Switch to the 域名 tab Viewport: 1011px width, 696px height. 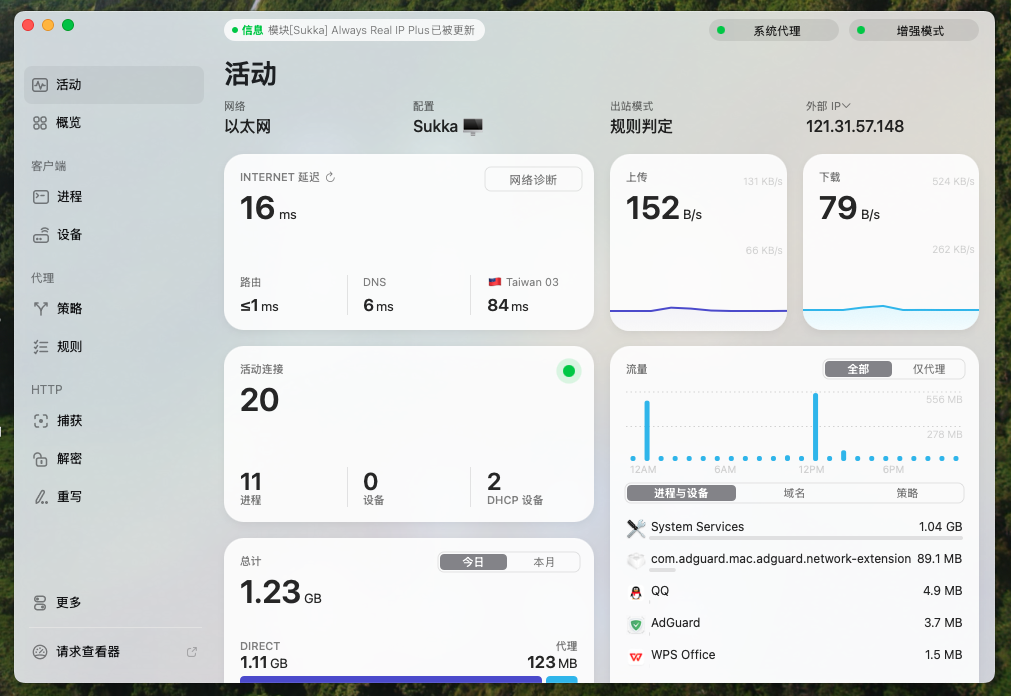tap(794, 493)
